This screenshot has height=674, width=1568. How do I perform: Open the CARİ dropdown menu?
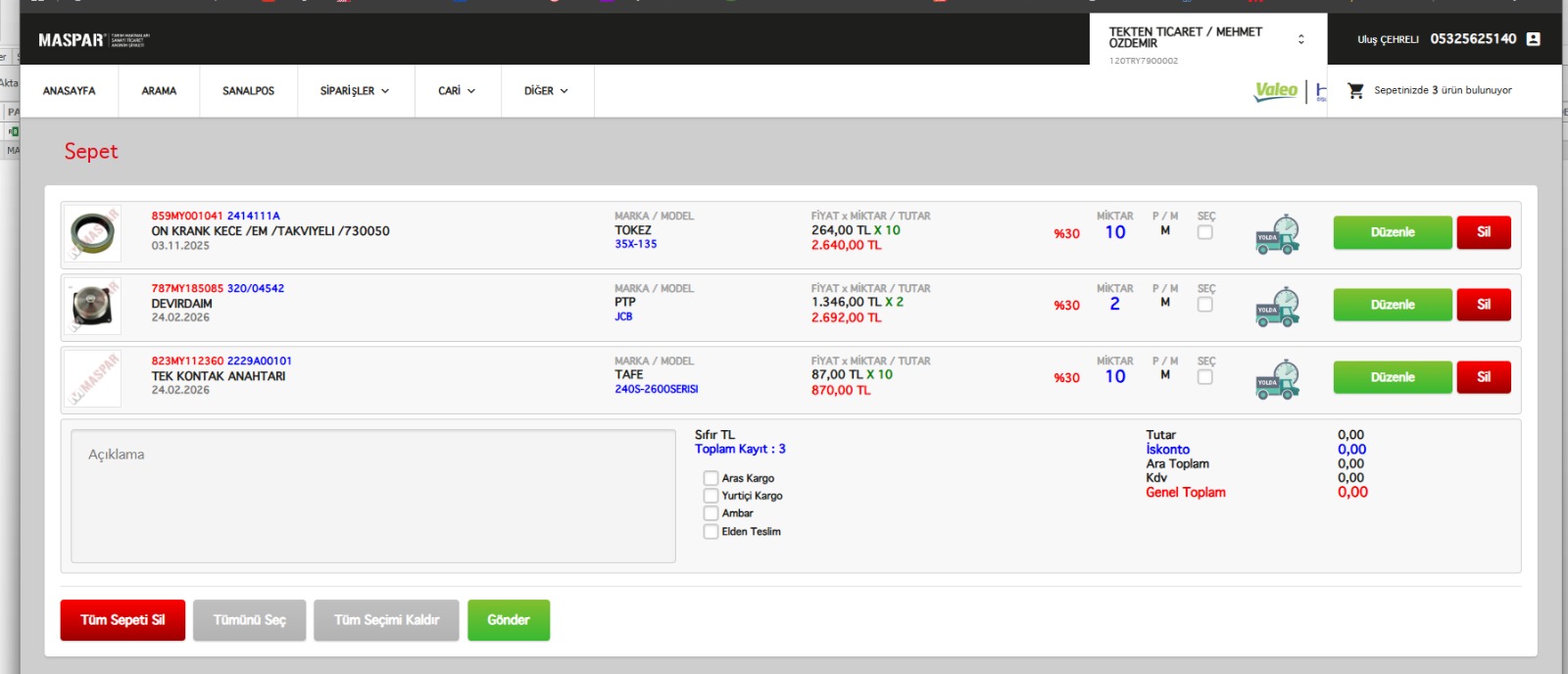click(x=457, y=91)
